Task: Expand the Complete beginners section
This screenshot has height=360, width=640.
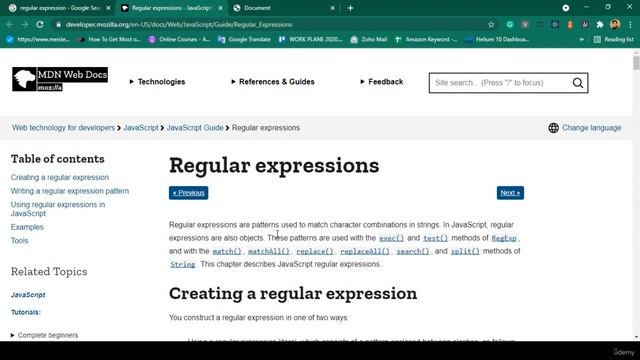Action: pyautogui.click(x=44, y=335)
